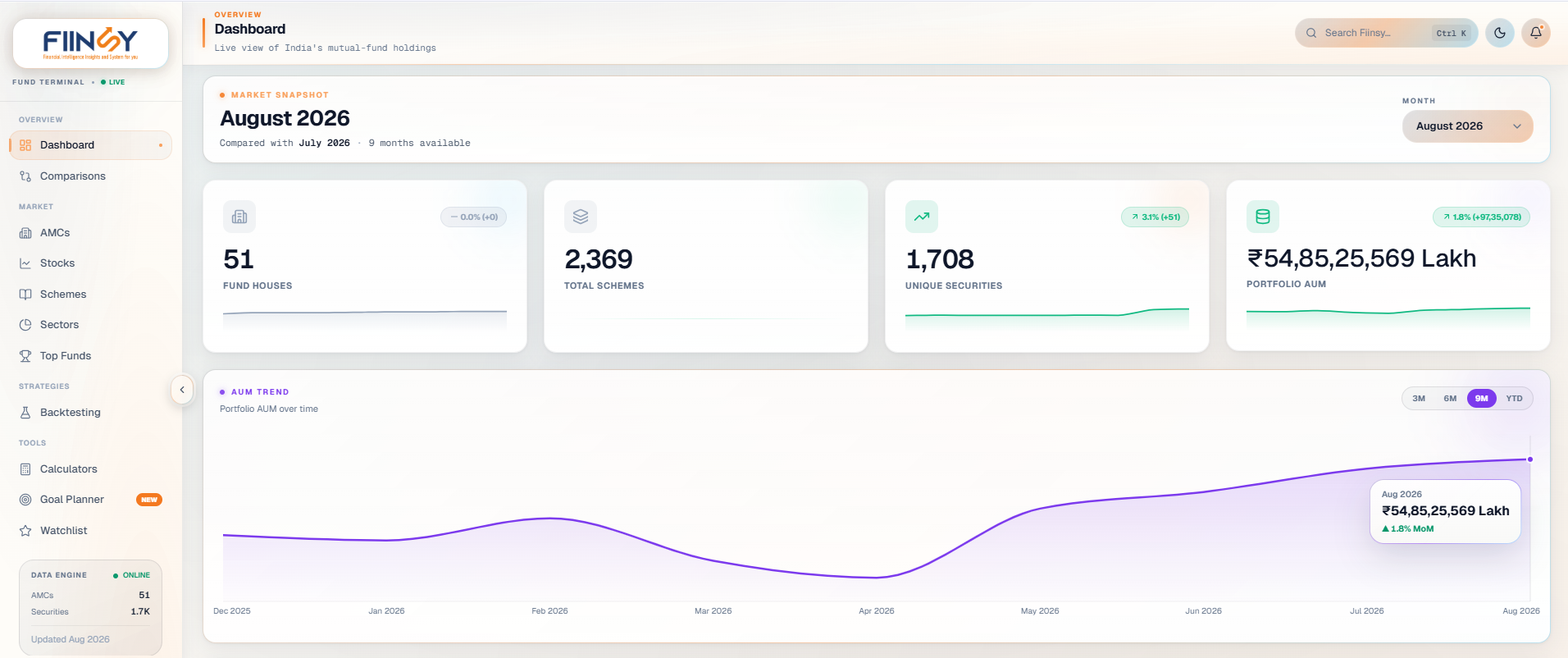Screen dimensions: 1568x658
Task: Click the Top Funds trophy icon
Action: pos(25,356)
